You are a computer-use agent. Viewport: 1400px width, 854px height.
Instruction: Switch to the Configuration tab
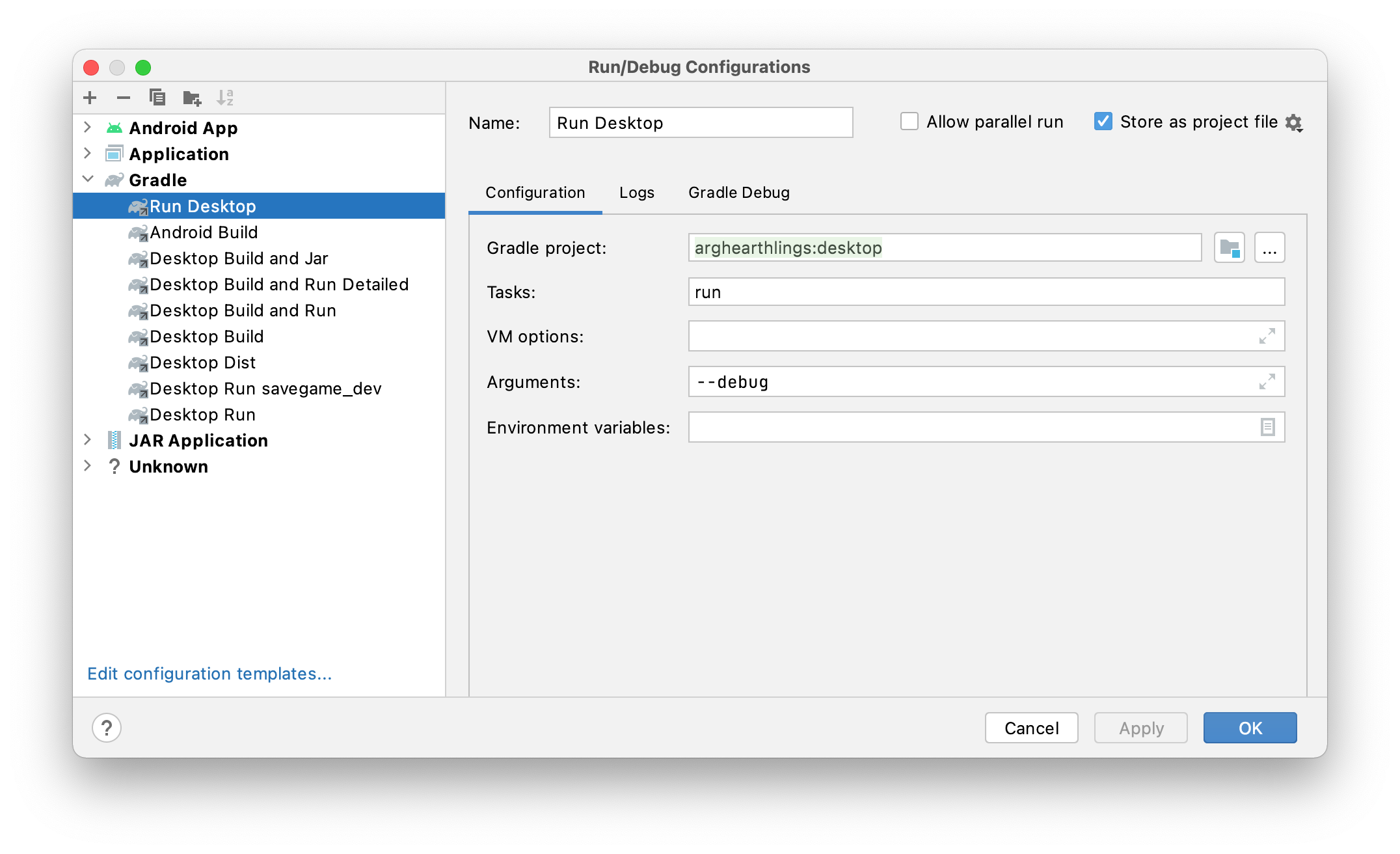(x=535, y=193)
